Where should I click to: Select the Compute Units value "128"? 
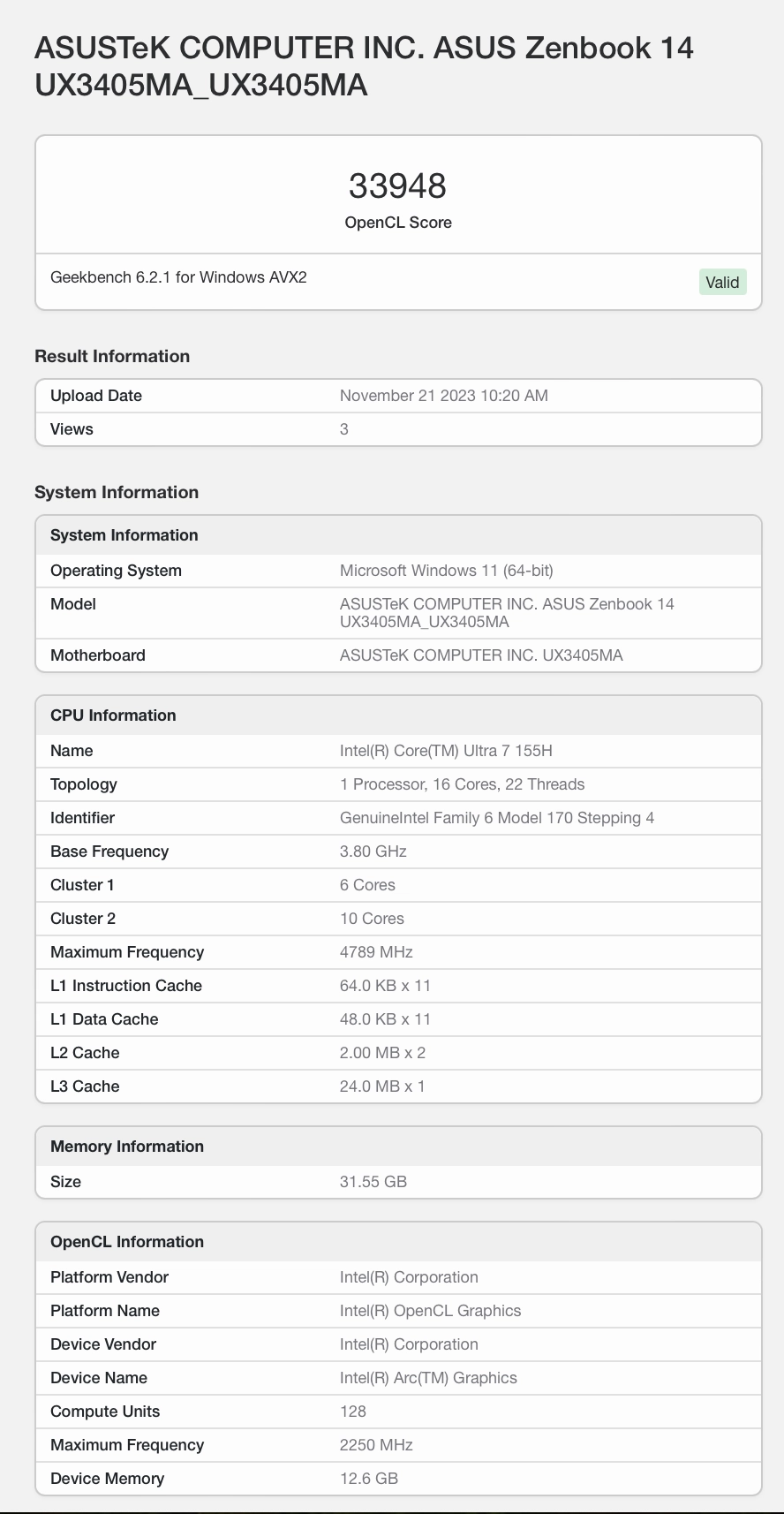pyautogui.click(x=353, y=1412)
